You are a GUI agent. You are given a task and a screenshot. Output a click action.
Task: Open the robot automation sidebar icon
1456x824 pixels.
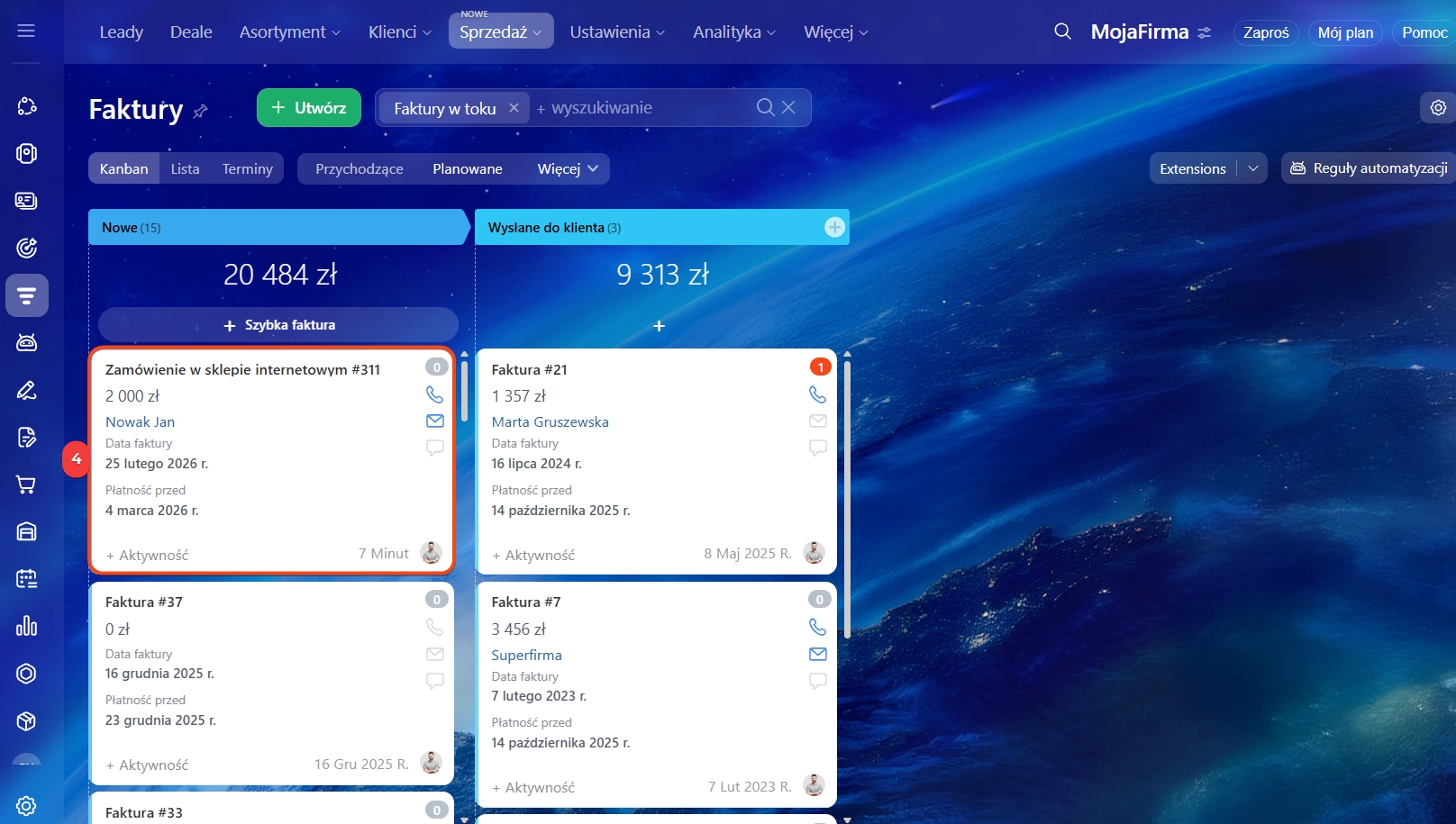26,342
